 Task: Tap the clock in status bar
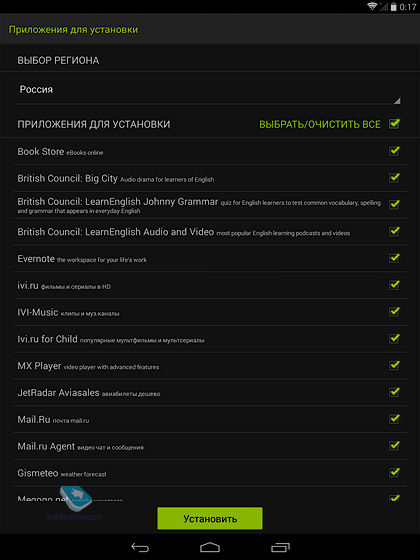coord(408,7)
